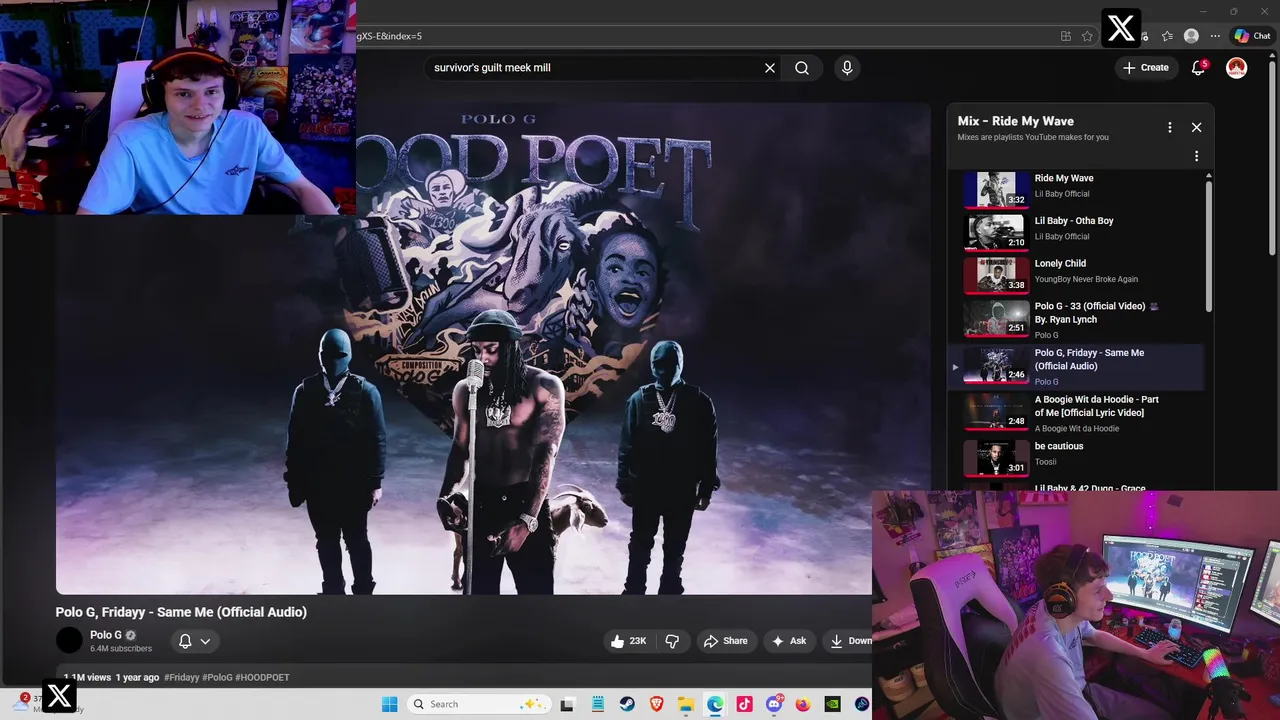This screenshot has height=720, width=1280.
Task: Close the Mix - Ride My Wave panel
Action: (1196, 127)
